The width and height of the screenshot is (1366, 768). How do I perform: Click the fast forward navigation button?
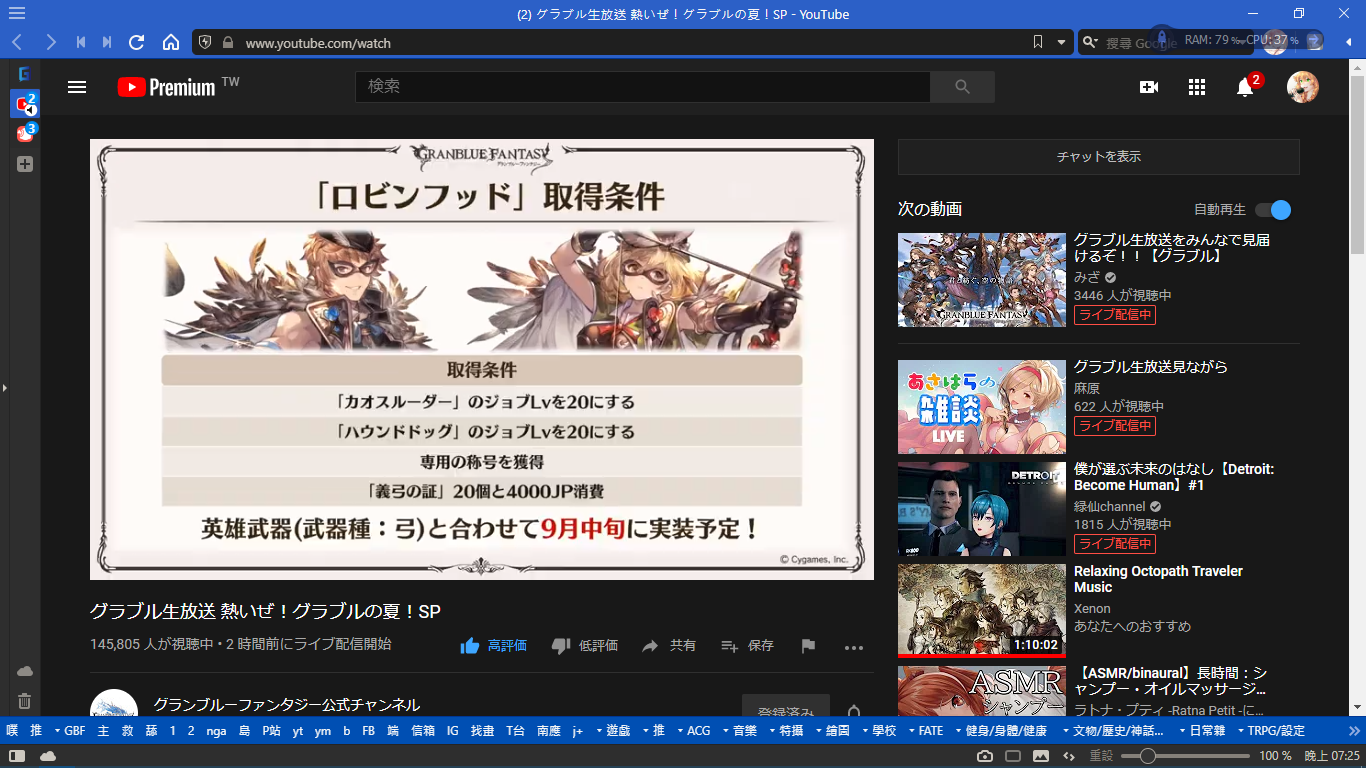coord(107,42)
